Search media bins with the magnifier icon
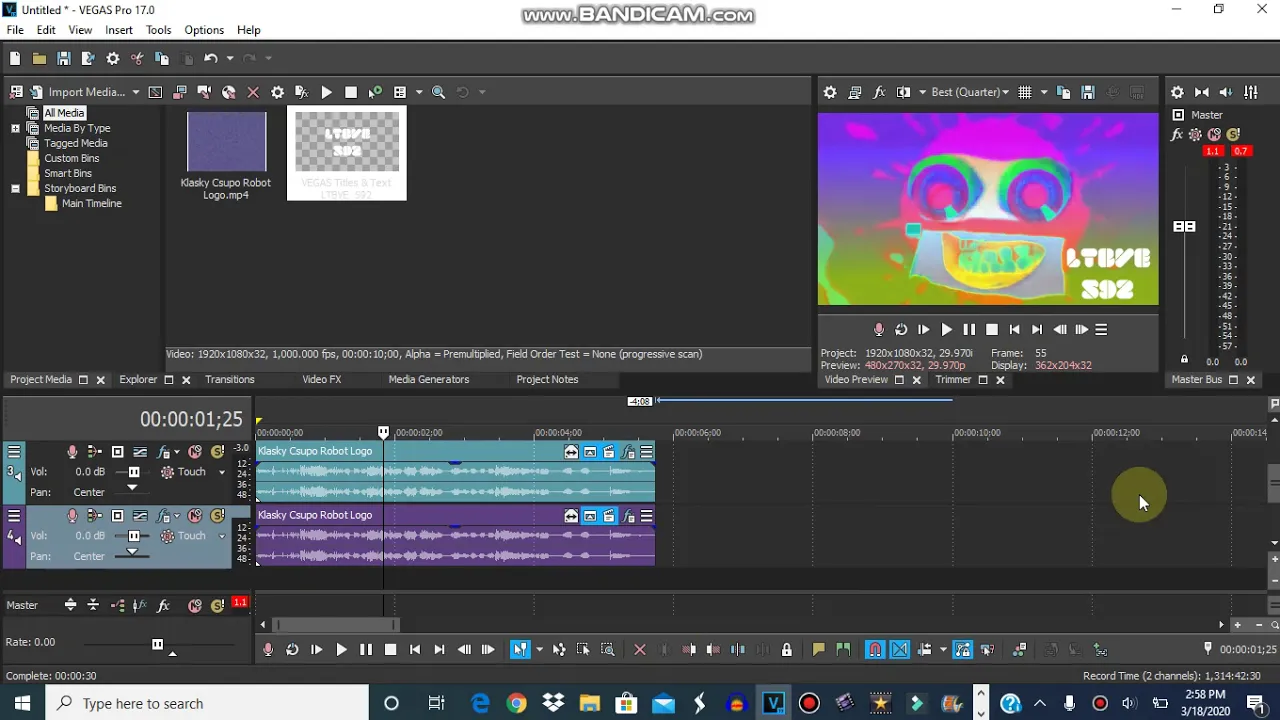 [438, 92]
